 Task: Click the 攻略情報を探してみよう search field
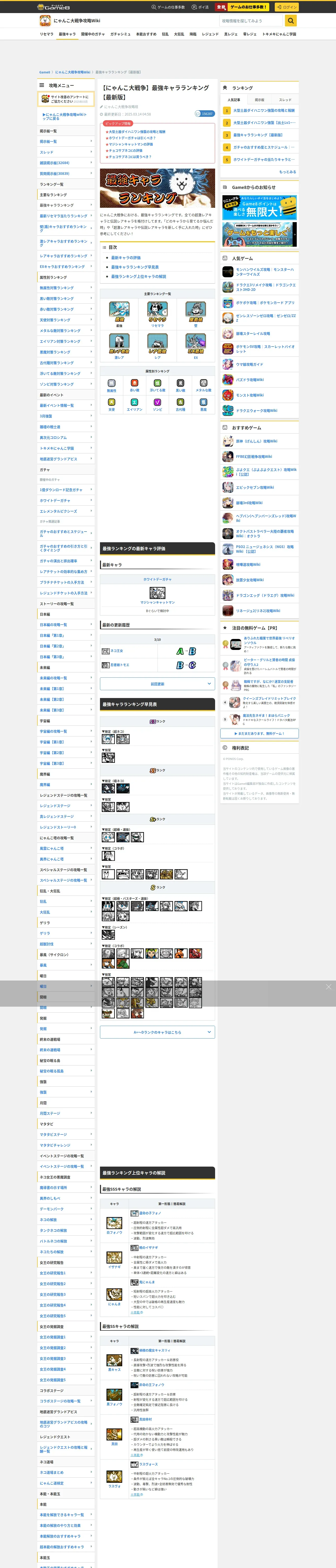(x=251, y=21)
